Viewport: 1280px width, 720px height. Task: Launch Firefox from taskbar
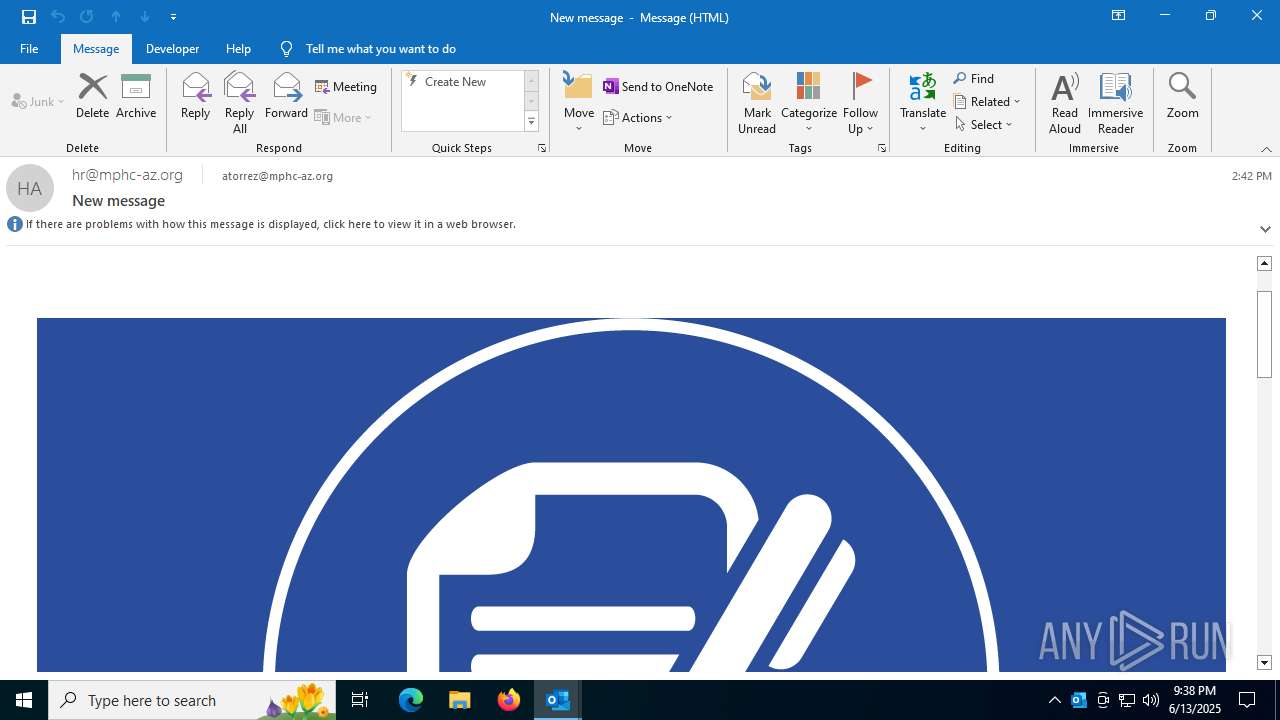[x=509, y=700]
